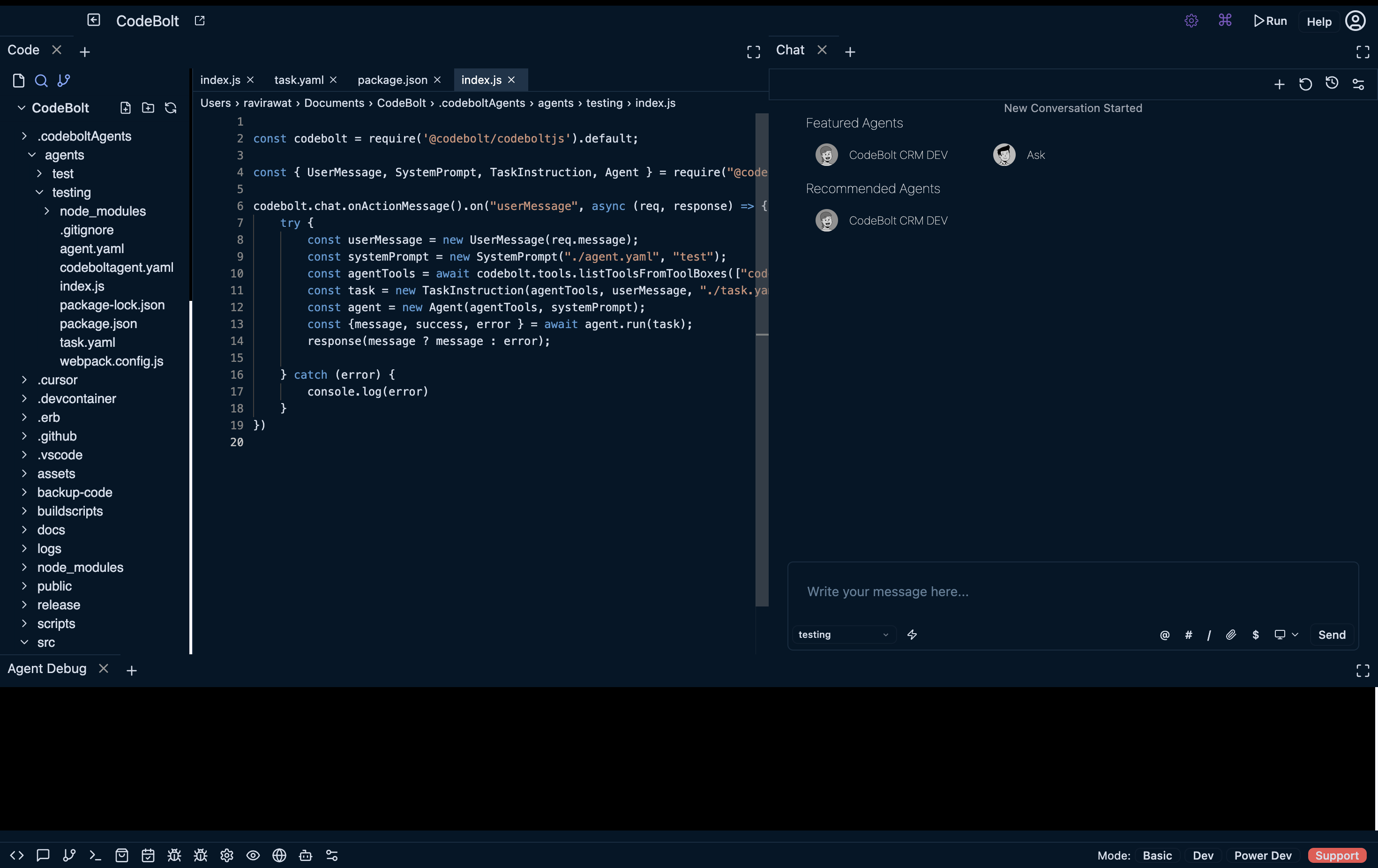The height and width of the screenshot is (868, 1378).
Task: Open the Files explorer icon in sidebar
Action: (x=18, y=81)
